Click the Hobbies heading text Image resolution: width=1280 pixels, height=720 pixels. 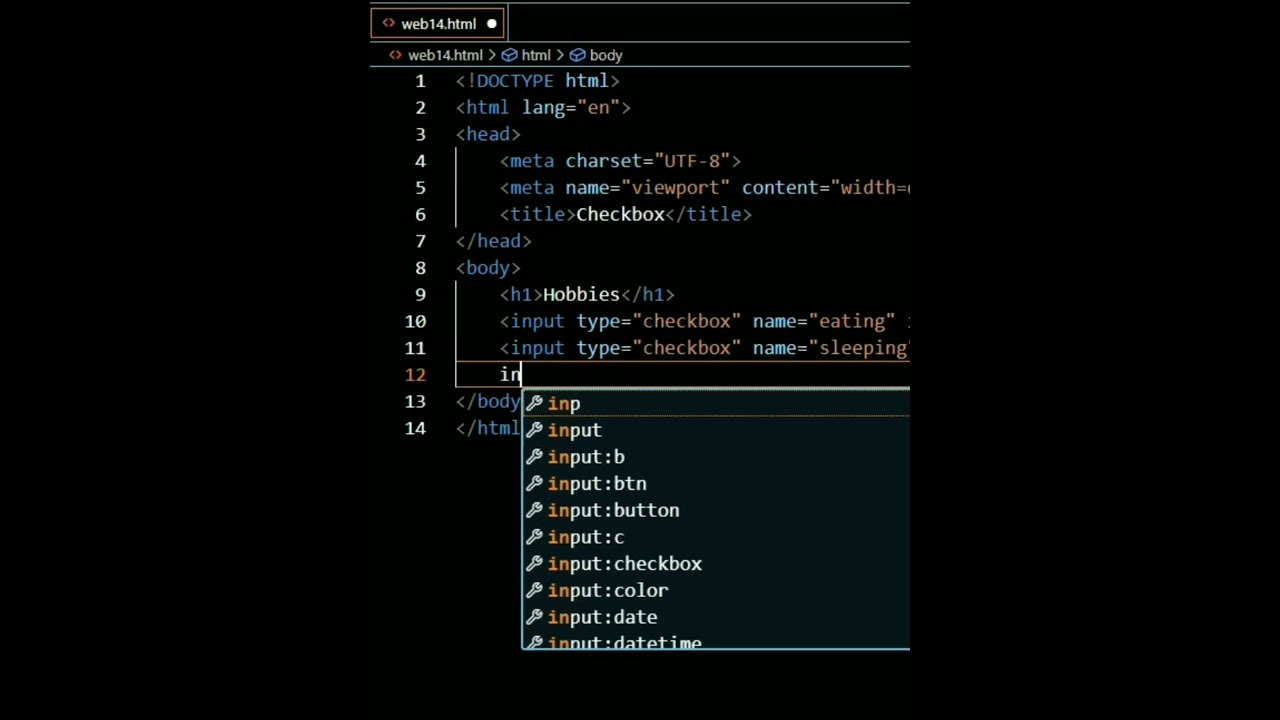coord(581,295)
